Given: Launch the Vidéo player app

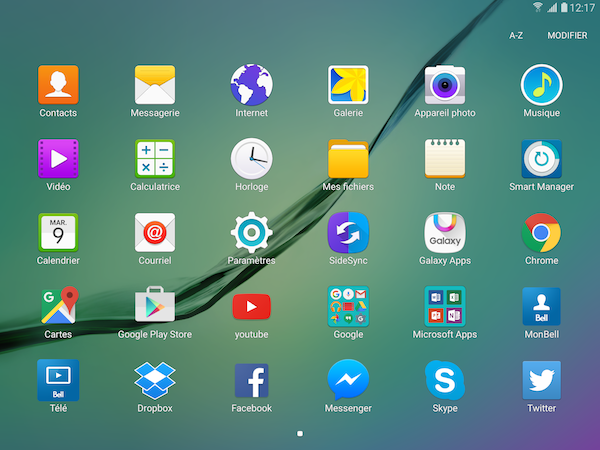Looking at the screenshot, I should click(x=58, y=158).
